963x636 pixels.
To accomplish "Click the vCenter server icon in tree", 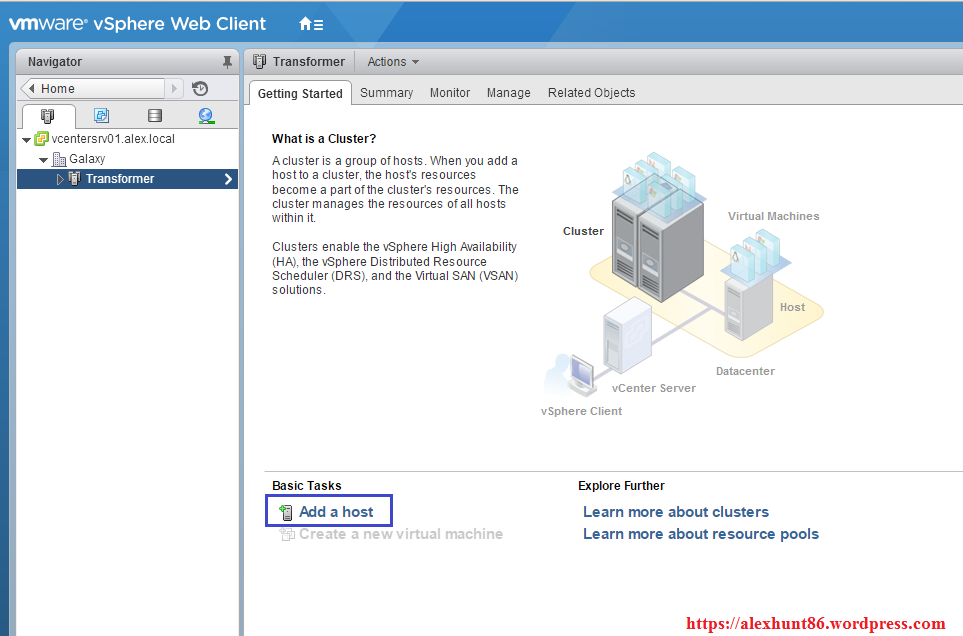I will click(41, 139).
